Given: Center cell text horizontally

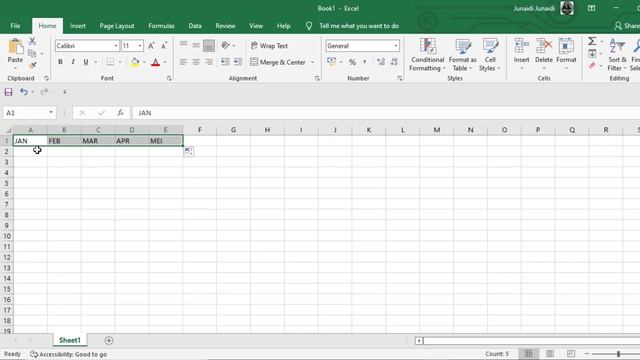Looking at the screenshot, I should tap(196, 62).
